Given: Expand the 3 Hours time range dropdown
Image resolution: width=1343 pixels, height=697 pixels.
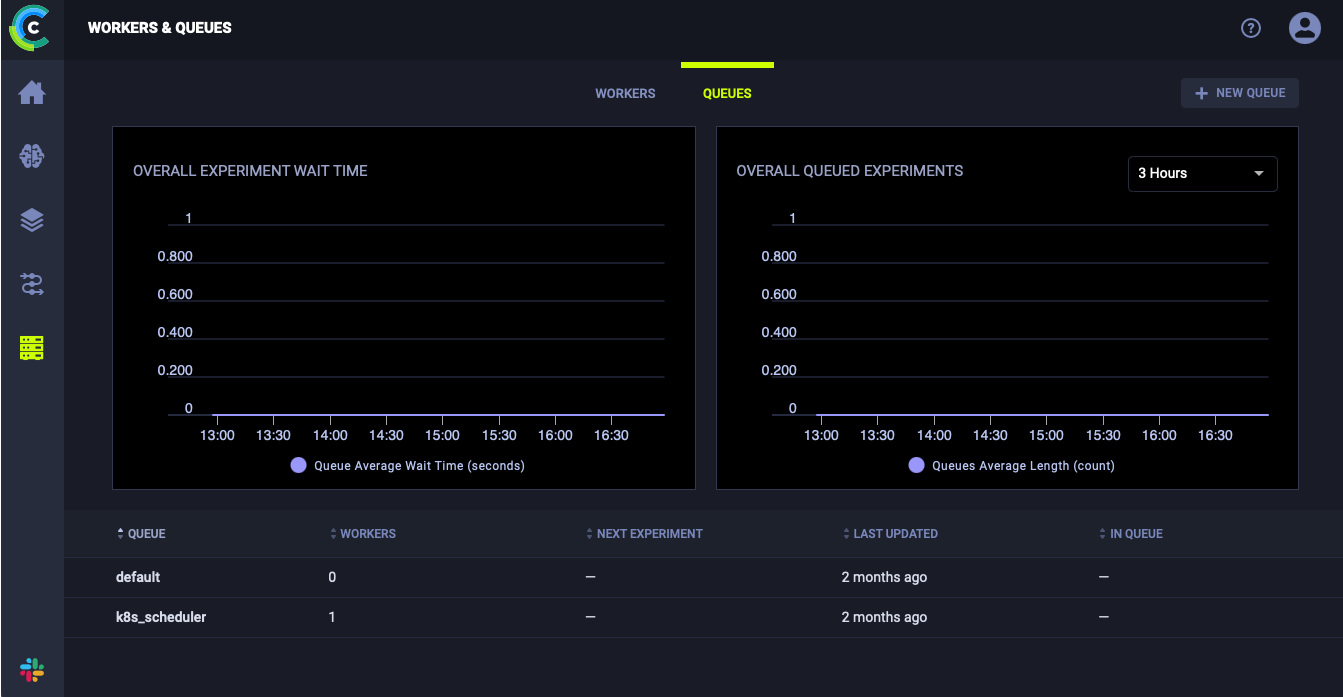Looking at the screenshot, I should 1202,173.
